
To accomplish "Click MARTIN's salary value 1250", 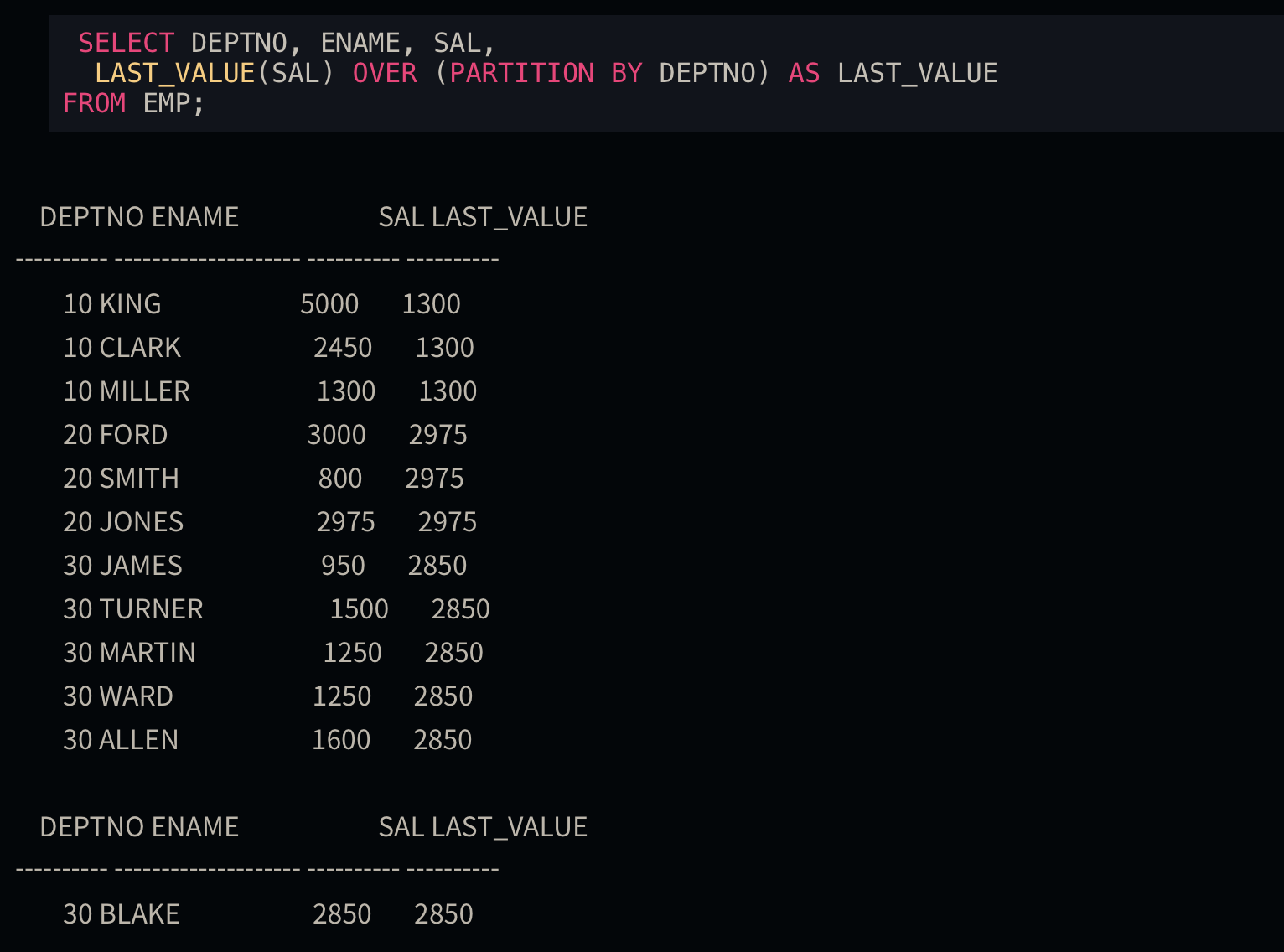I will (352, 652).
